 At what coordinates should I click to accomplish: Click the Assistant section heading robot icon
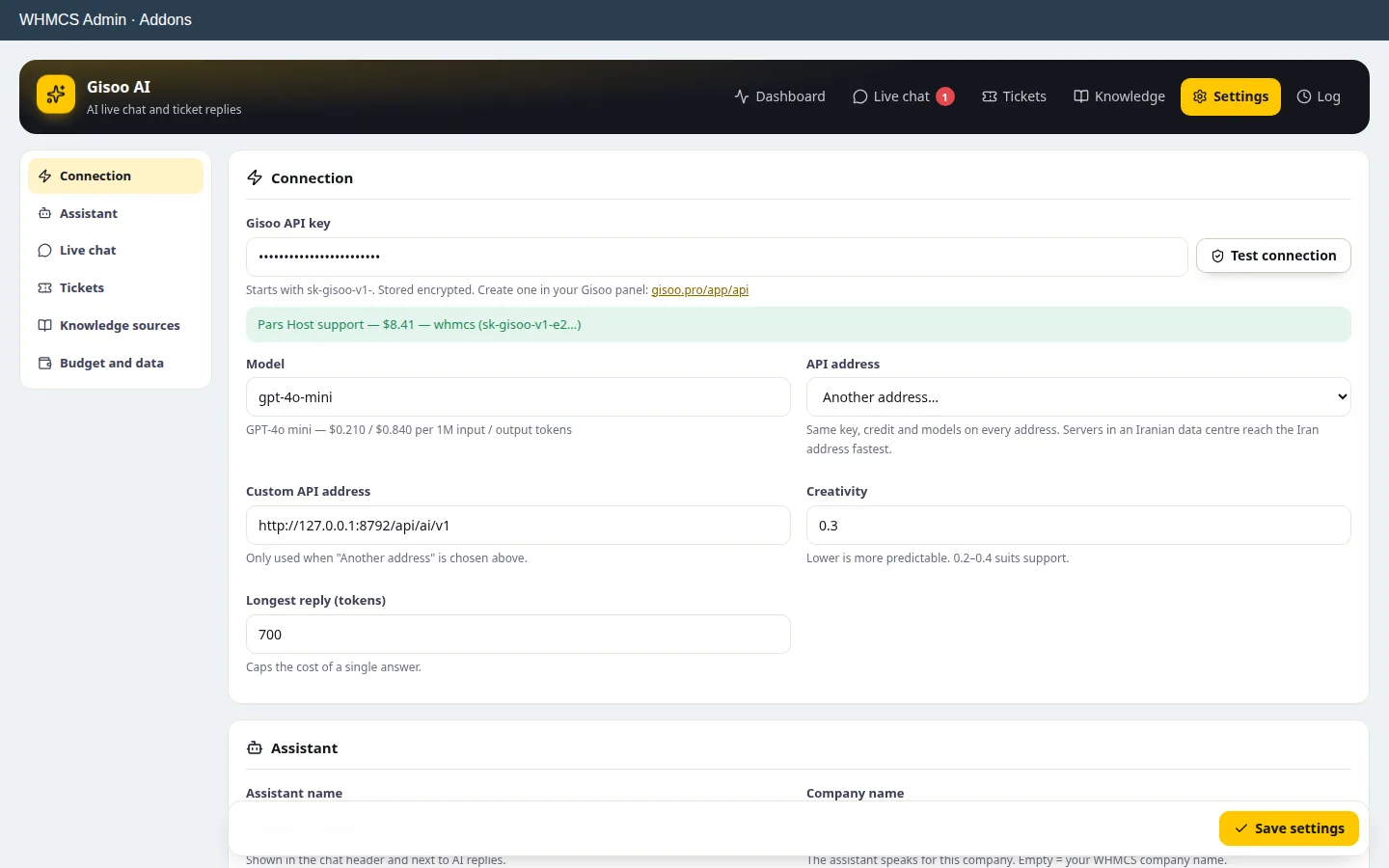click(x=255, y=748)
